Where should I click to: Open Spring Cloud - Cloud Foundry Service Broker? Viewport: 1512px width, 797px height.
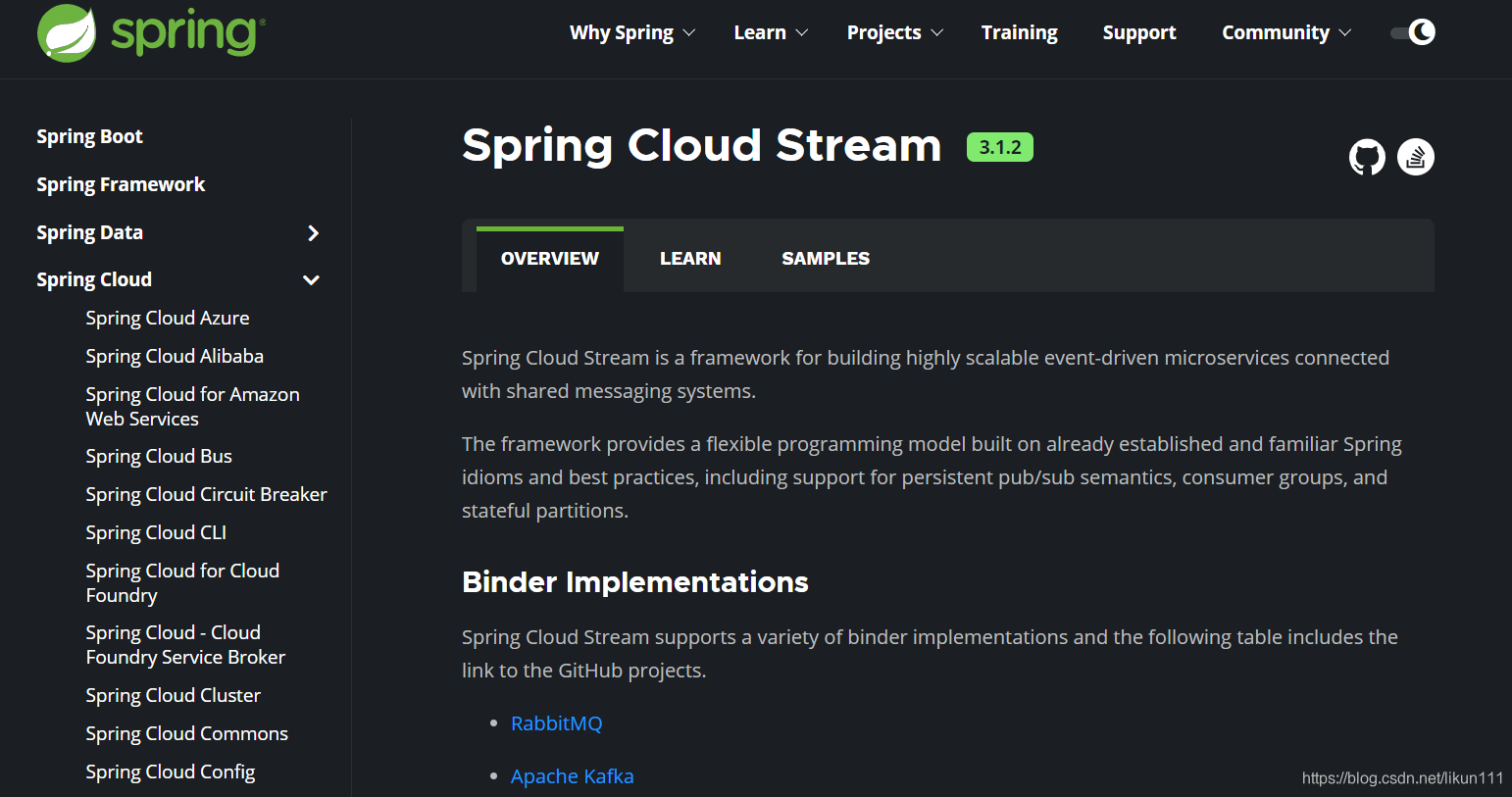point(185,644)
